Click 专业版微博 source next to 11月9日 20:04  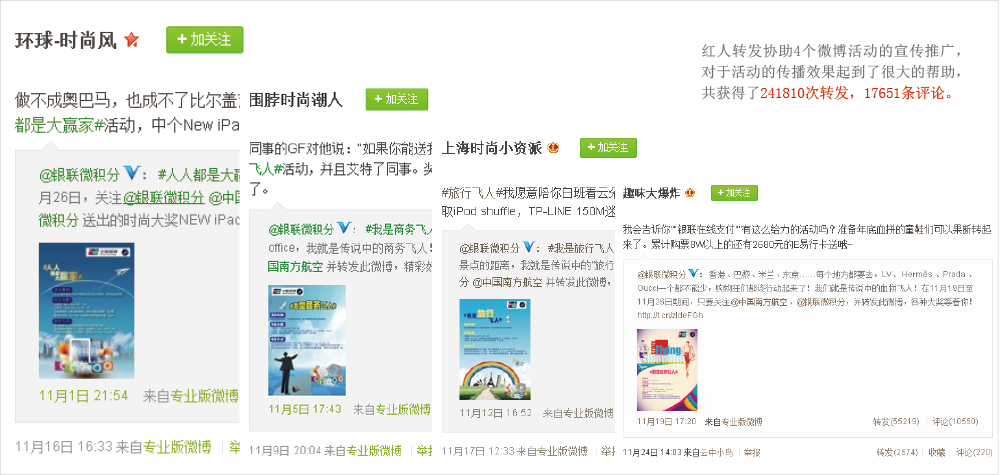[374, 451]
